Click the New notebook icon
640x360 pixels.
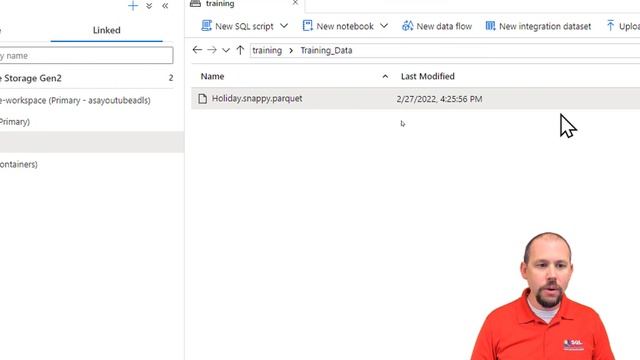(x=307, y=26)
